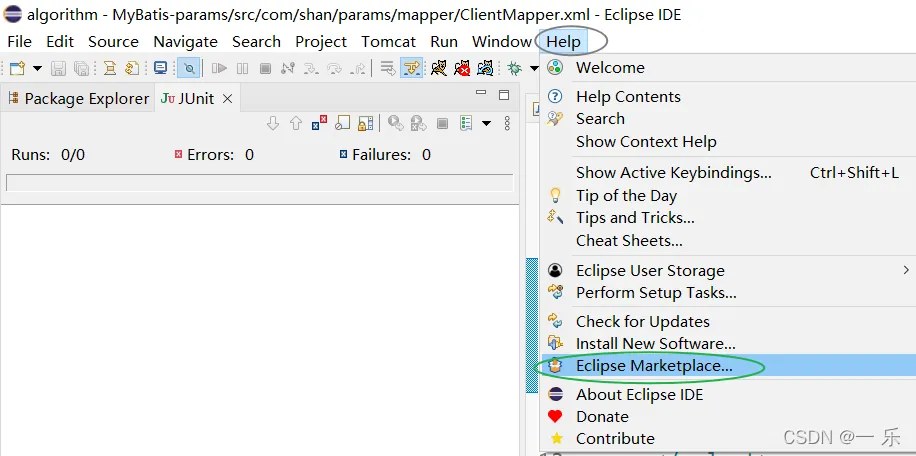Click the 'Runs: 0/0' counter

pos(48,155)
